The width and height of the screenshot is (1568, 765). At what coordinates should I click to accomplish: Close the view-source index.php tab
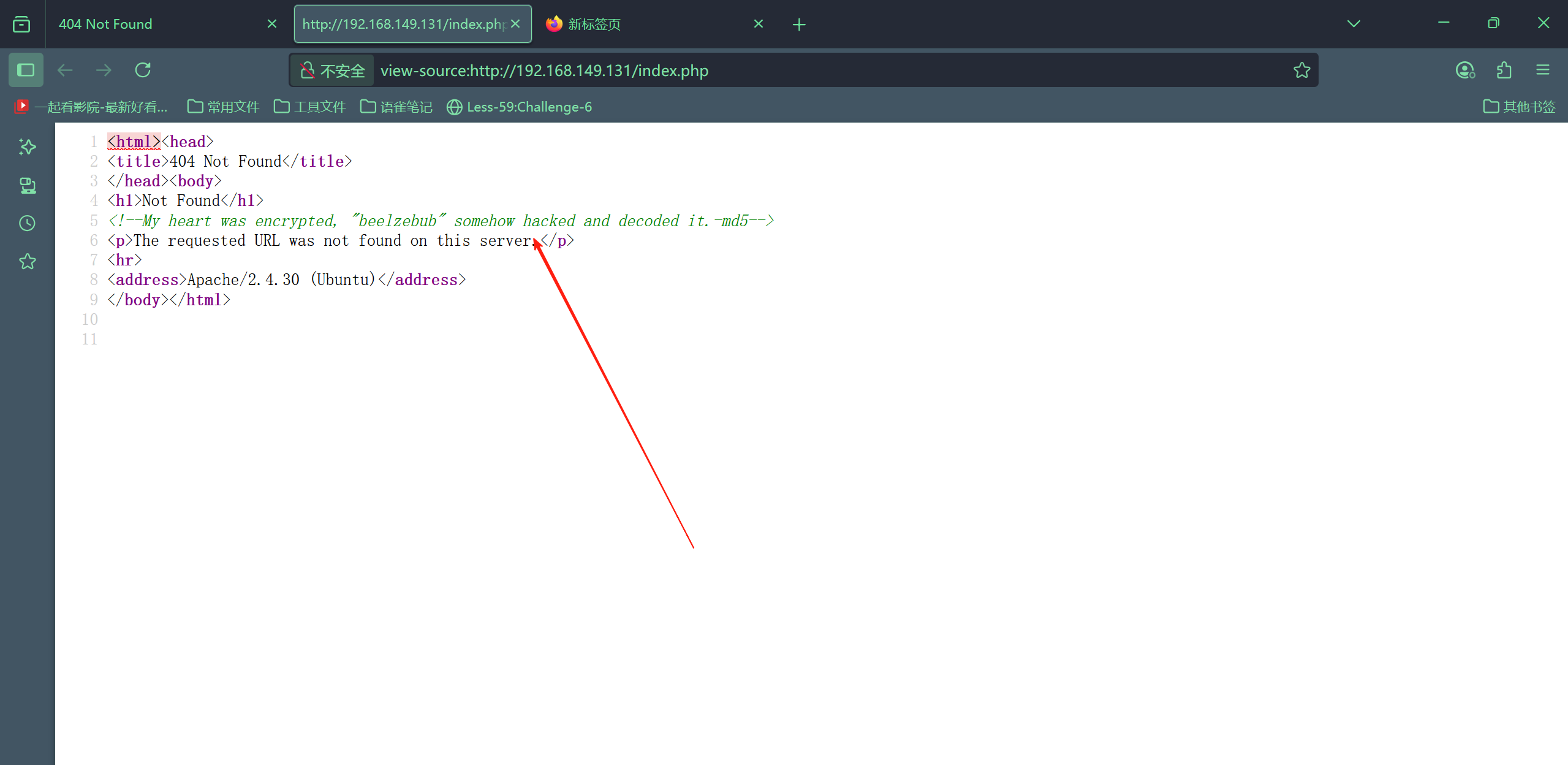click(x=515, y=24)
